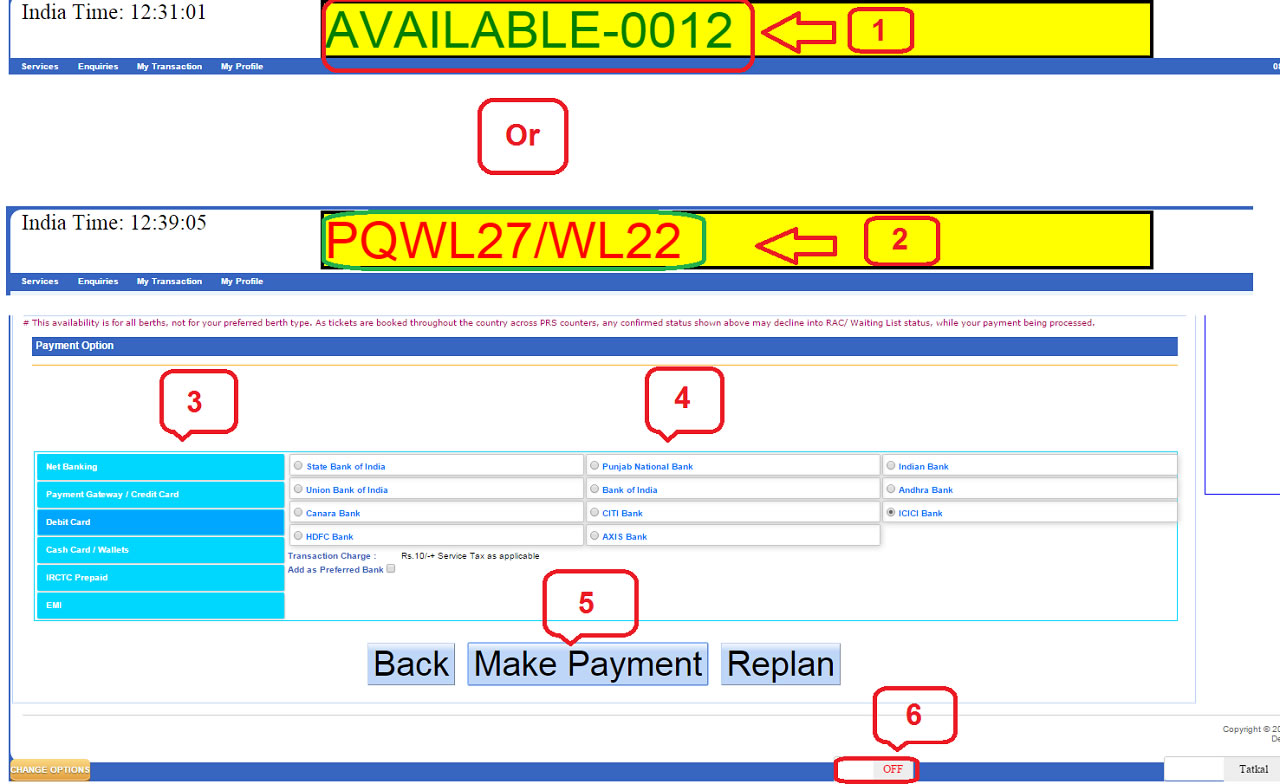
Task: Select the EMI payment option tab
Action: (160, 605)
